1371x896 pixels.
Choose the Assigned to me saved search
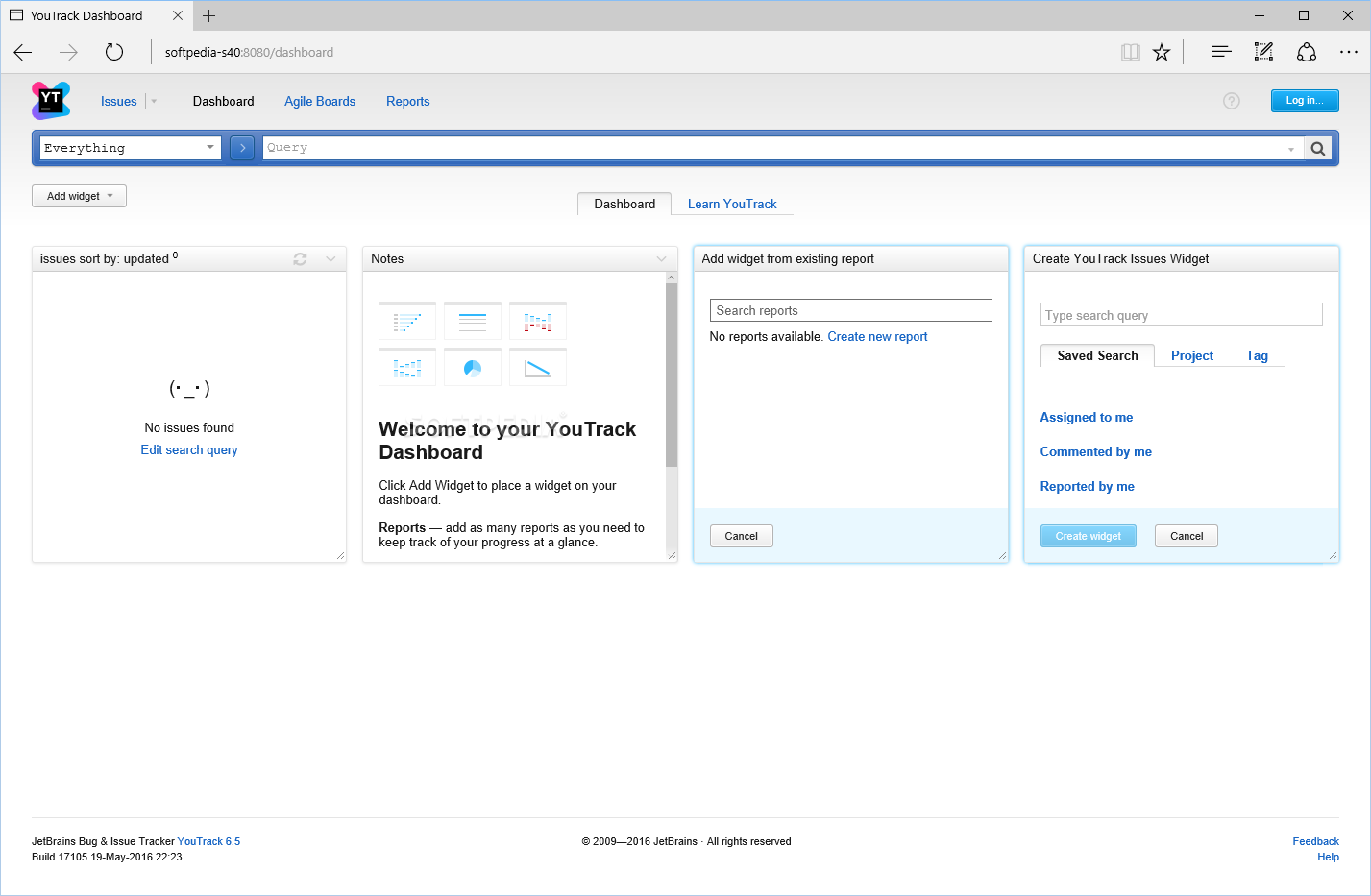[x=1087, y=417]
